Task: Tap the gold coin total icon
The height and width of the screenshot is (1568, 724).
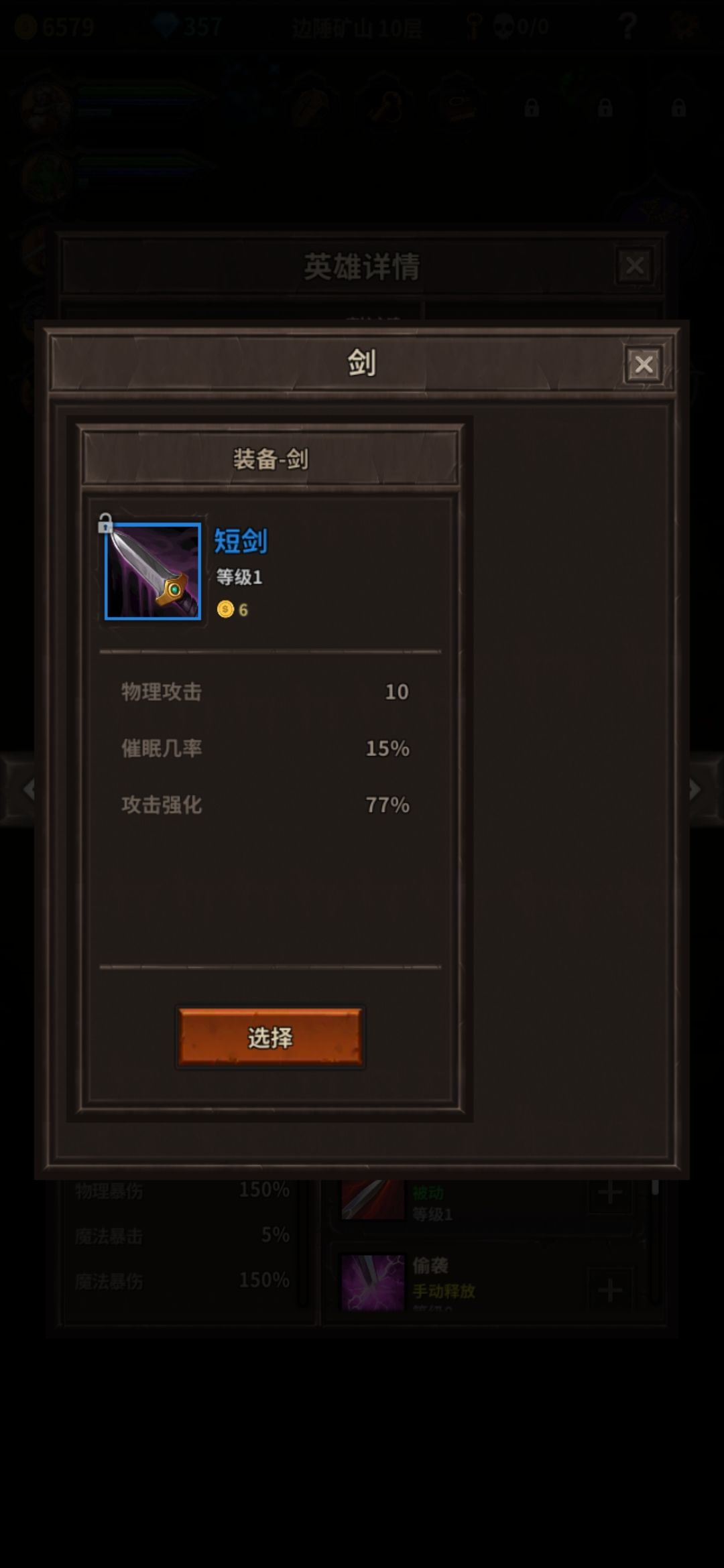Action: click(25, 27)
